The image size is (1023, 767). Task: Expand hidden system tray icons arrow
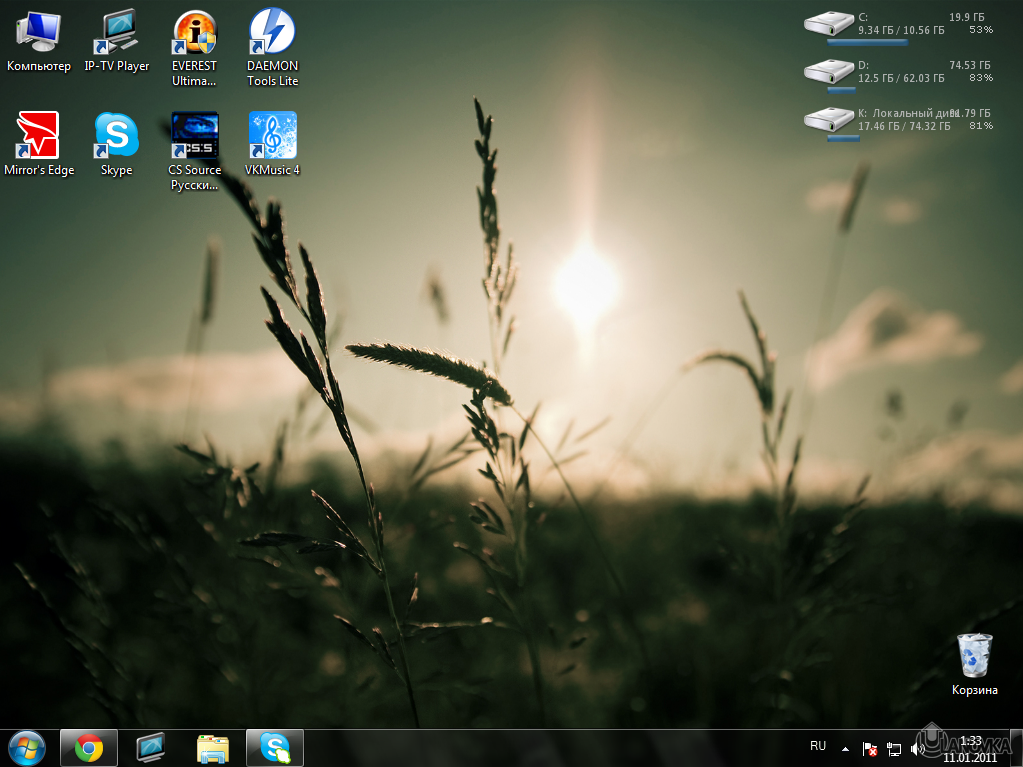[845, 748]
